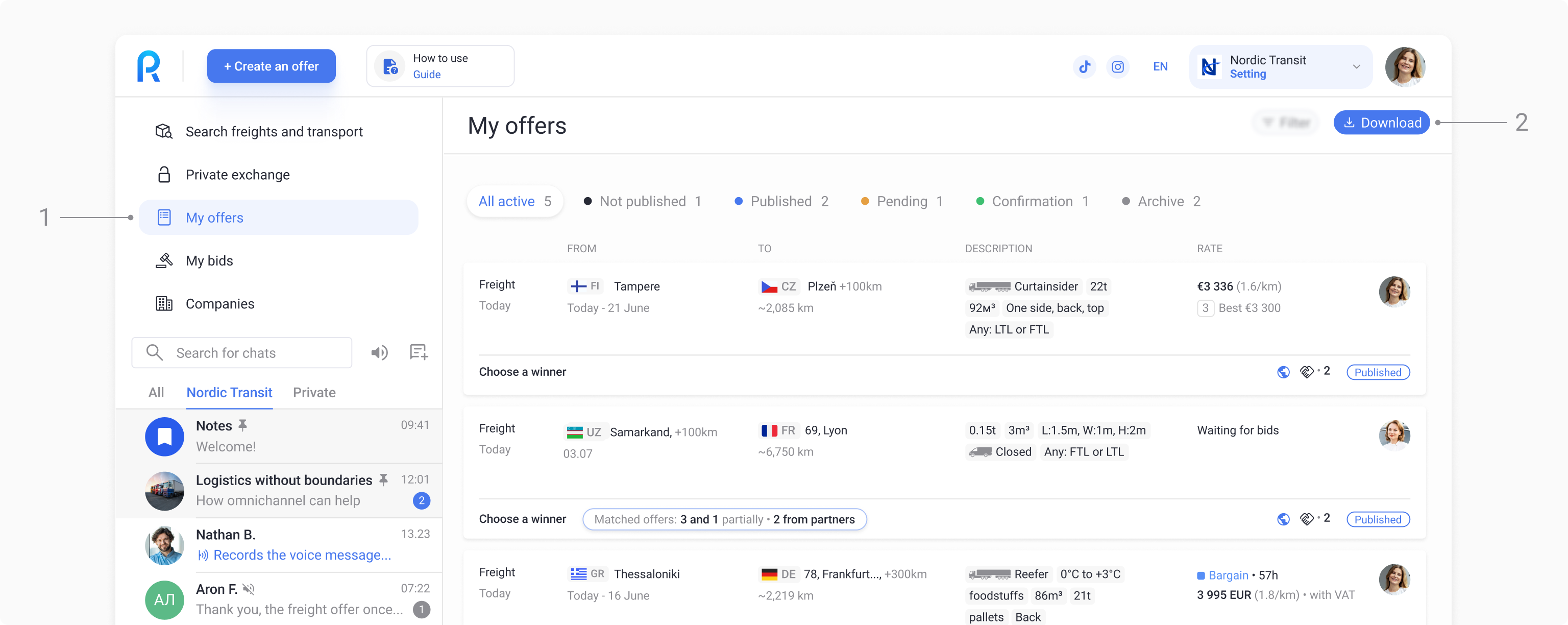1568x625 pixels.
Task: Select the All active tab
Action: 515,201
